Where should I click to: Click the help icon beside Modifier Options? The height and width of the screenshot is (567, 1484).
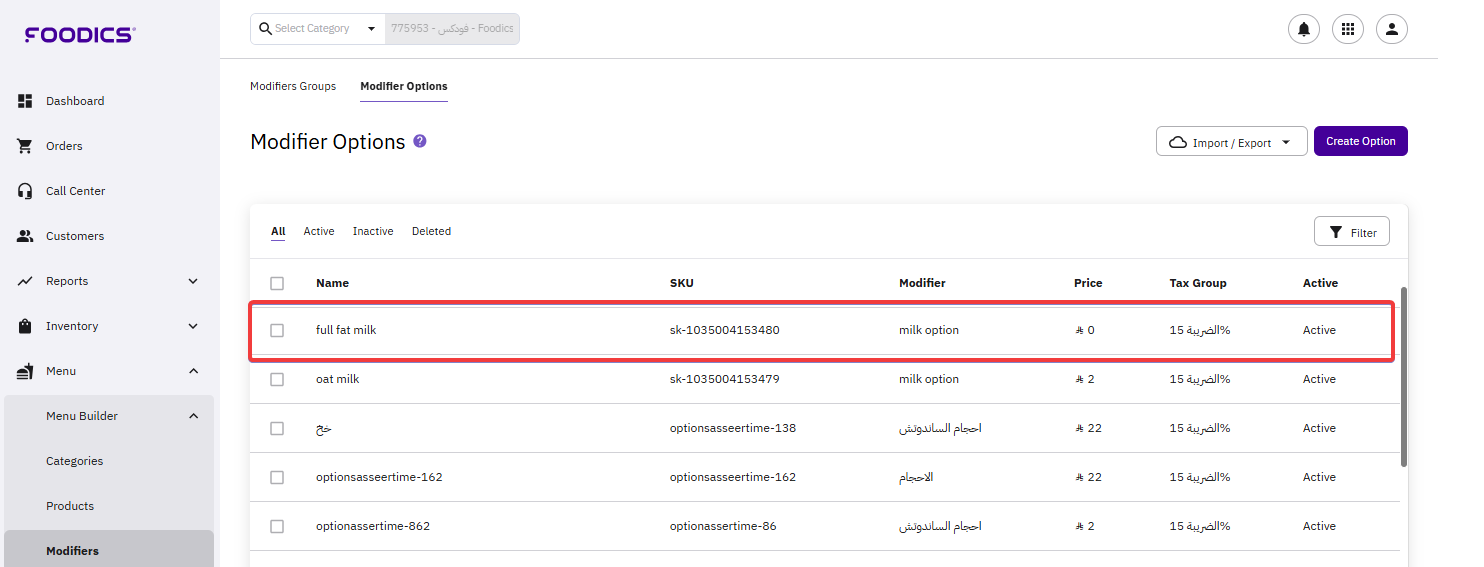[420, 141]
